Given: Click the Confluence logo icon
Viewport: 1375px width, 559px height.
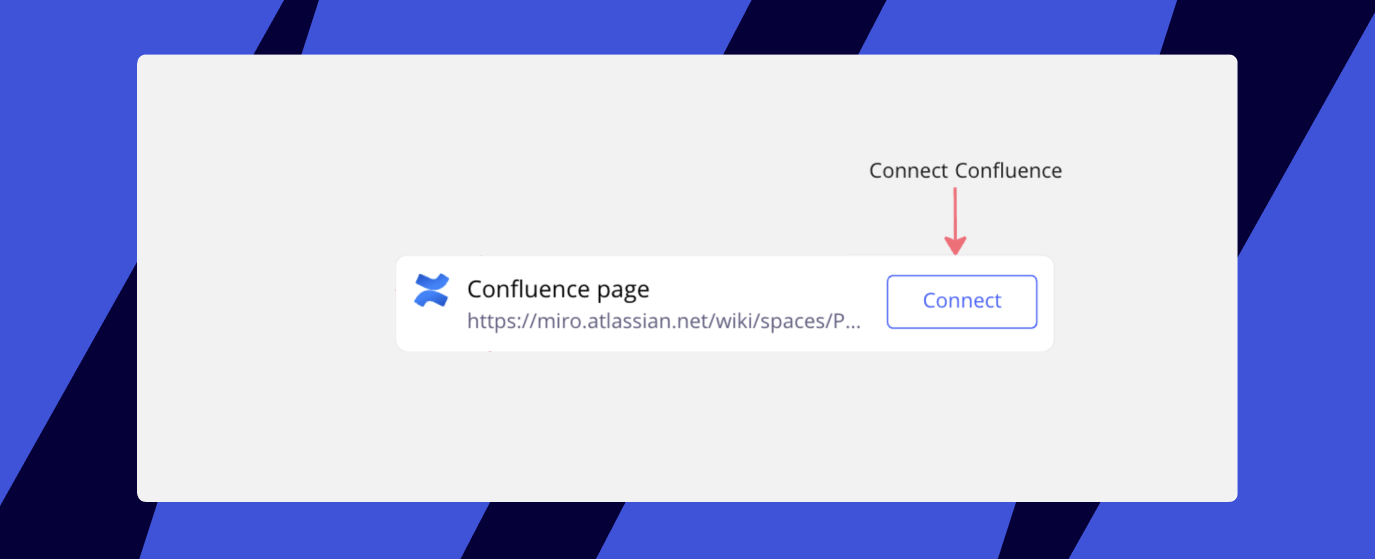Looking at the screenshot, I should [431, 290].
